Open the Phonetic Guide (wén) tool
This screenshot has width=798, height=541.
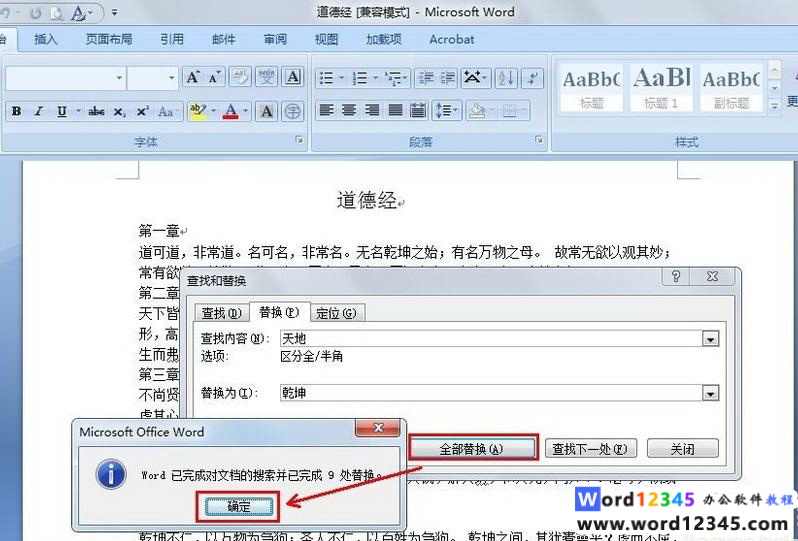click(x=266, y=77)
